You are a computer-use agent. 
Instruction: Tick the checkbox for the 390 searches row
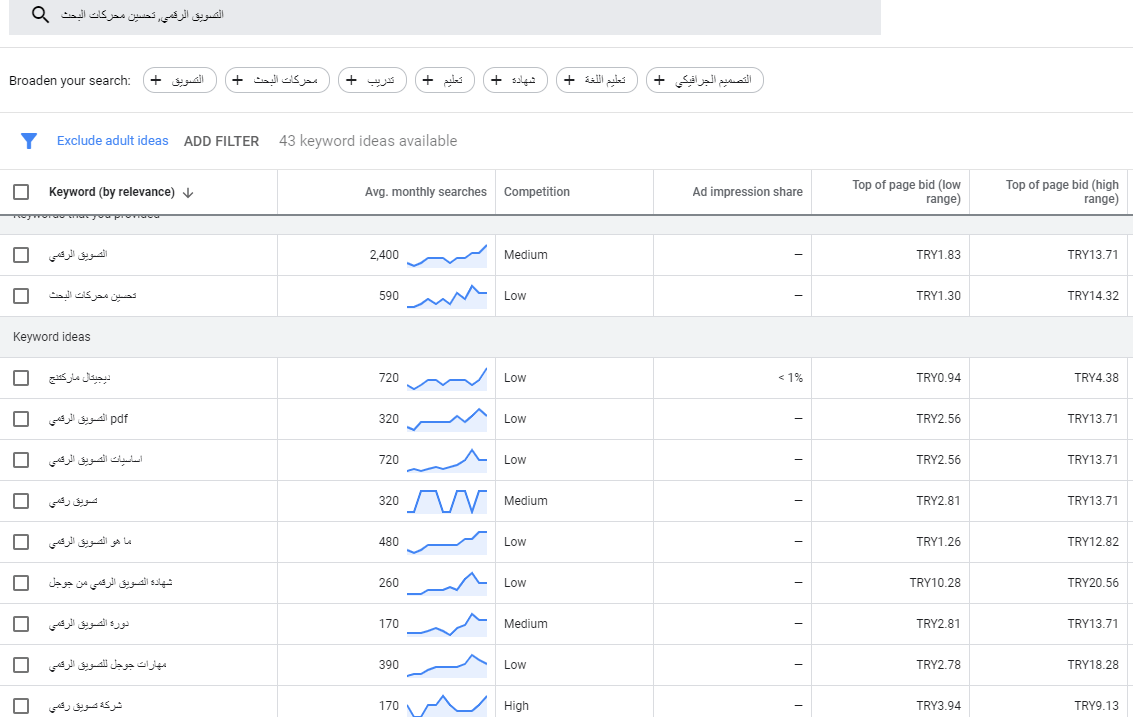pyautogui.click(x=21, y=664)
